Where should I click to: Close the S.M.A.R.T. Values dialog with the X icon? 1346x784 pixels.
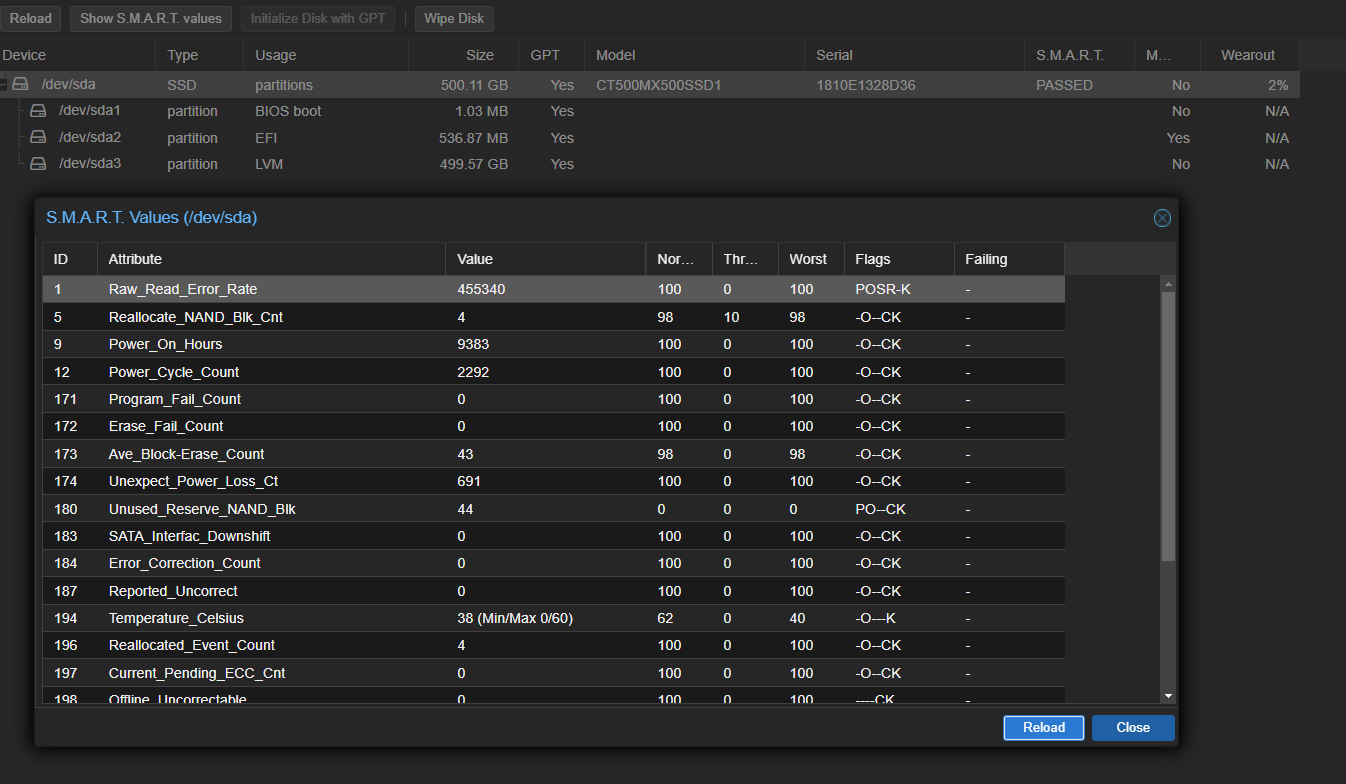1162,218
